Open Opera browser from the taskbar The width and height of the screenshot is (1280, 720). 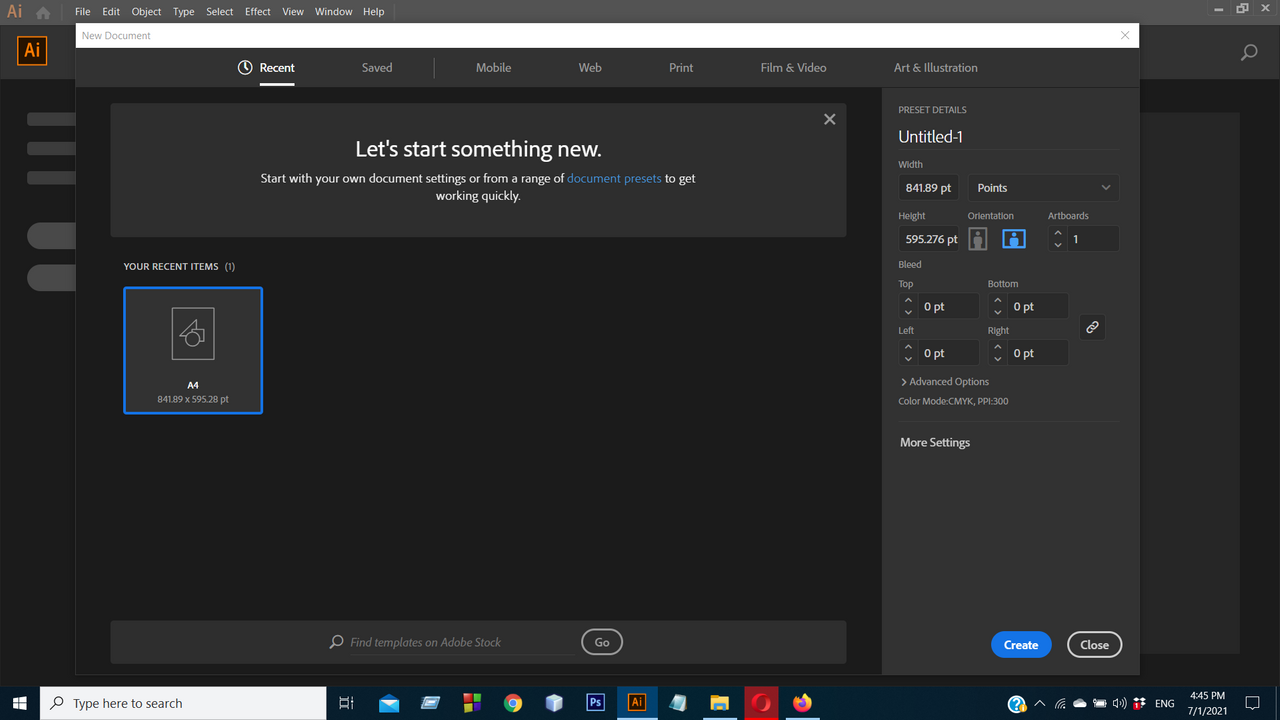(761, 703)
